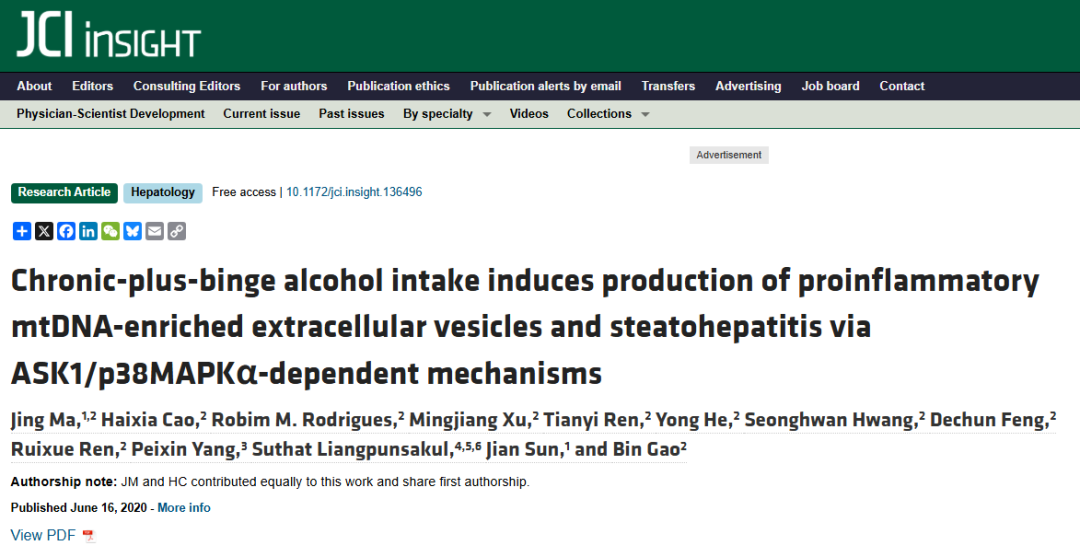Open the Advertising menu item
This screenshot has width=1080, height=557.
coord(748,86)
